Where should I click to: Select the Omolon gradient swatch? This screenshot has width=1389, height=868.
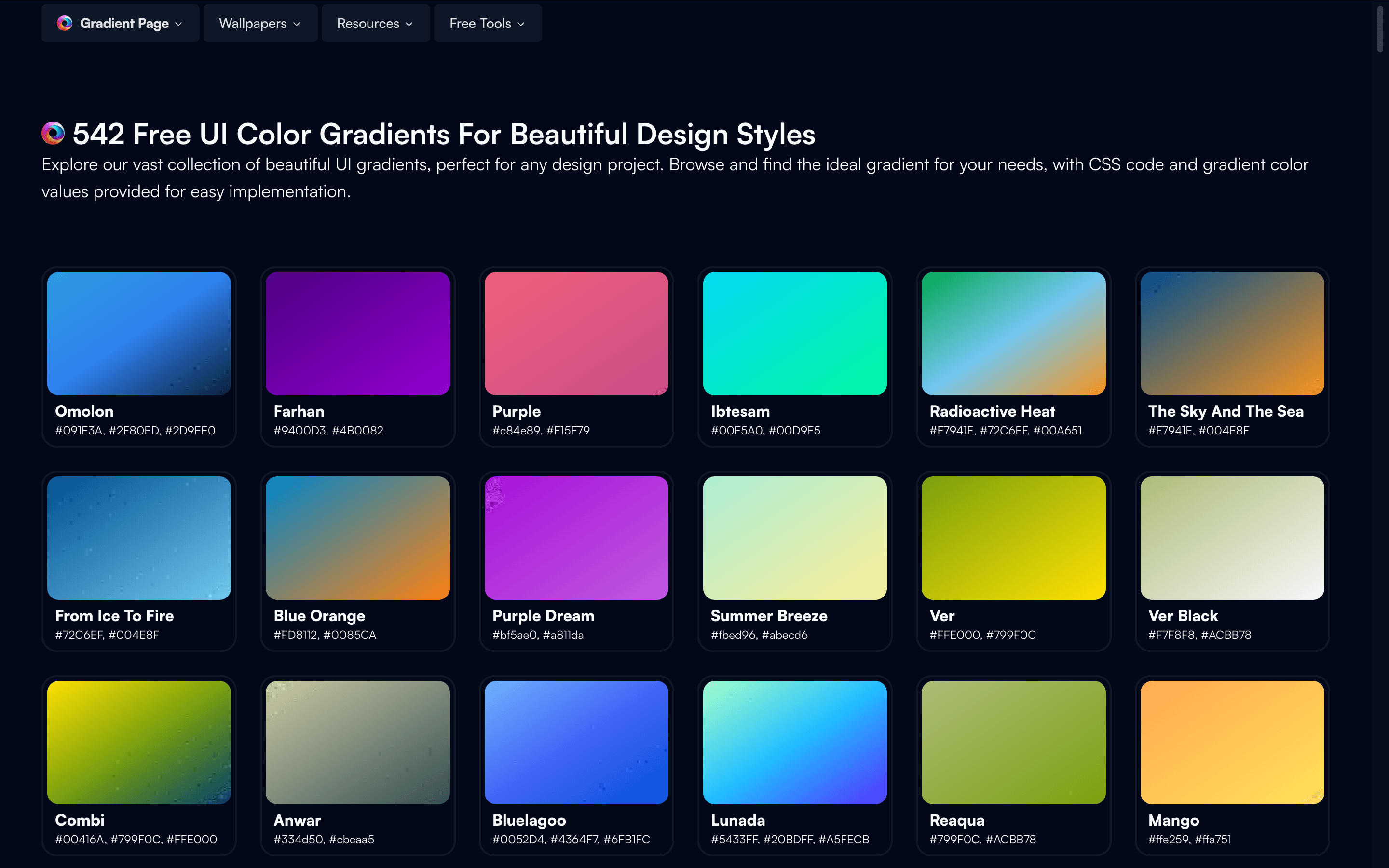coord(139,334)
